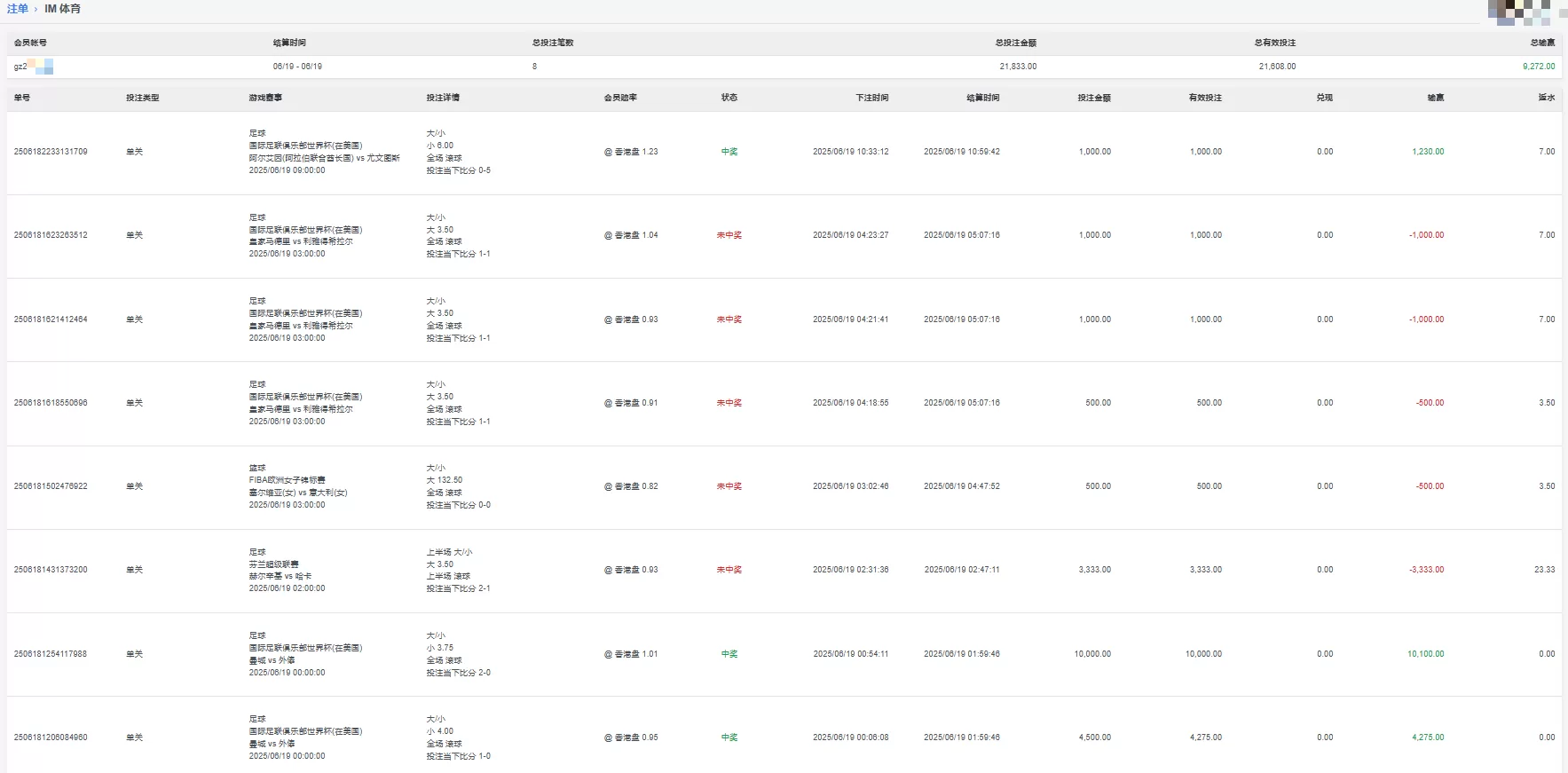1568x773 pixels.
Task: Click loss amount -3,333.00
Action: coord(1426,570)
